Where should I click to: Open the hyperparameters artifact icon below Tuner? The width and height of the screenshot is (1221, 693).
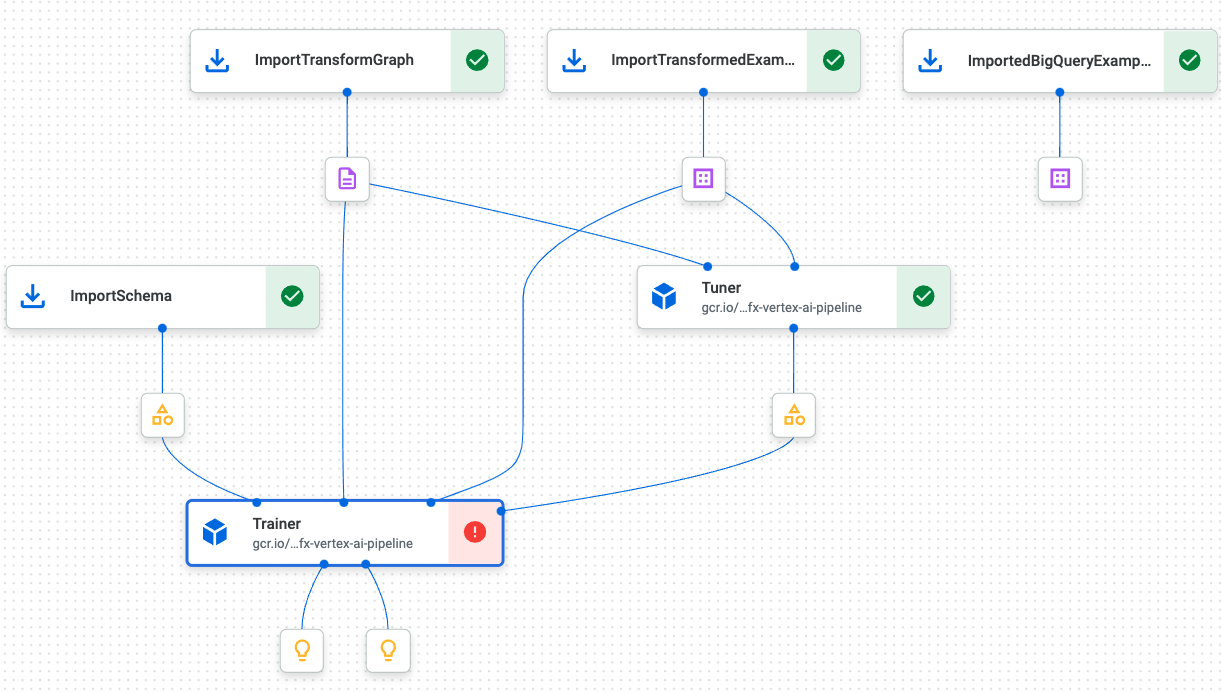click(x=793, y=415)
